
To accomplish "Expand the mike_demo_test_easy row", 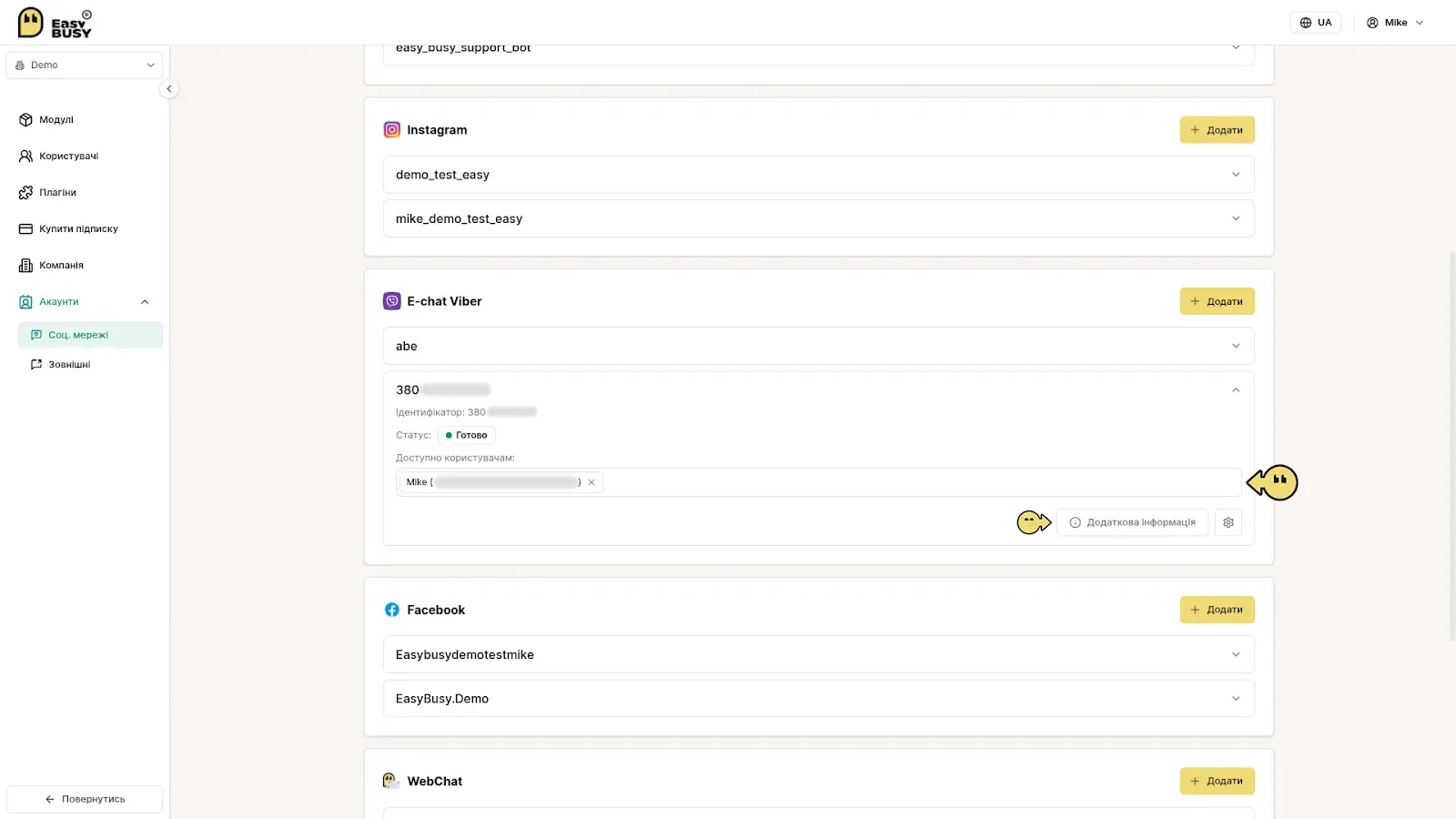I will [x=818, y=218].
